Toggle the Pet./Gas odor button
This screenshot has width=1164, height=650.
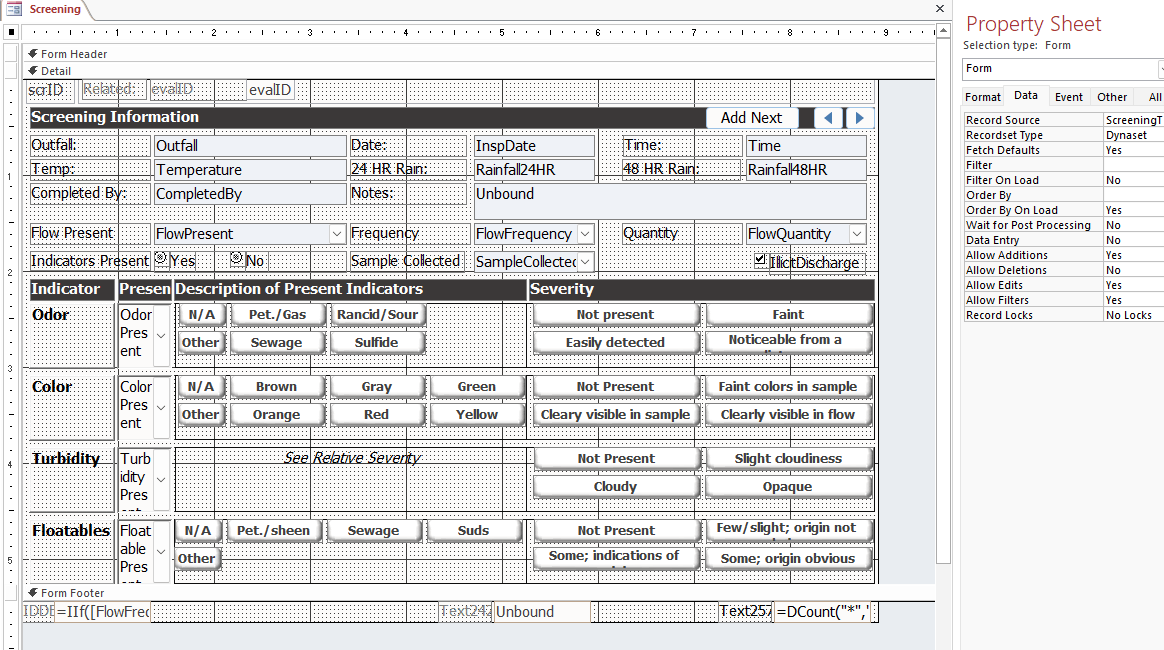(278, 315)
